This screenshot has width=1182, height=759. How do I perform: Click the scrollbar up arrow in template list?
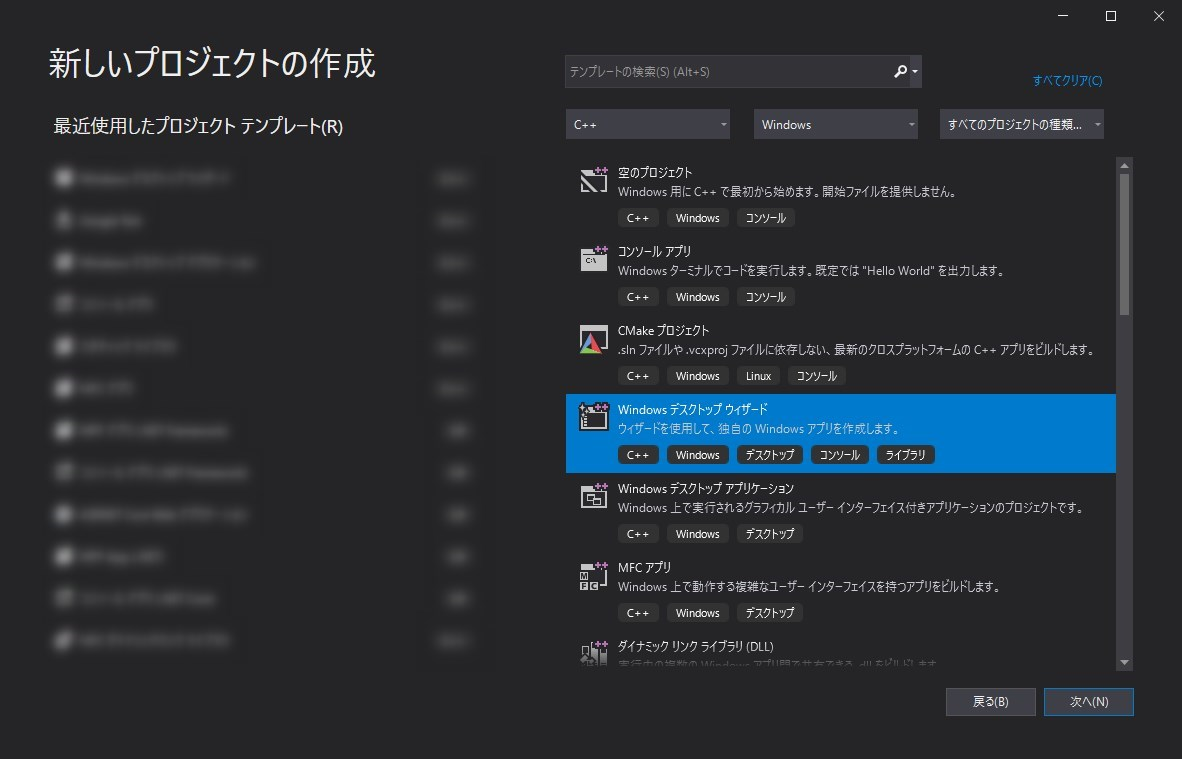1124,166
